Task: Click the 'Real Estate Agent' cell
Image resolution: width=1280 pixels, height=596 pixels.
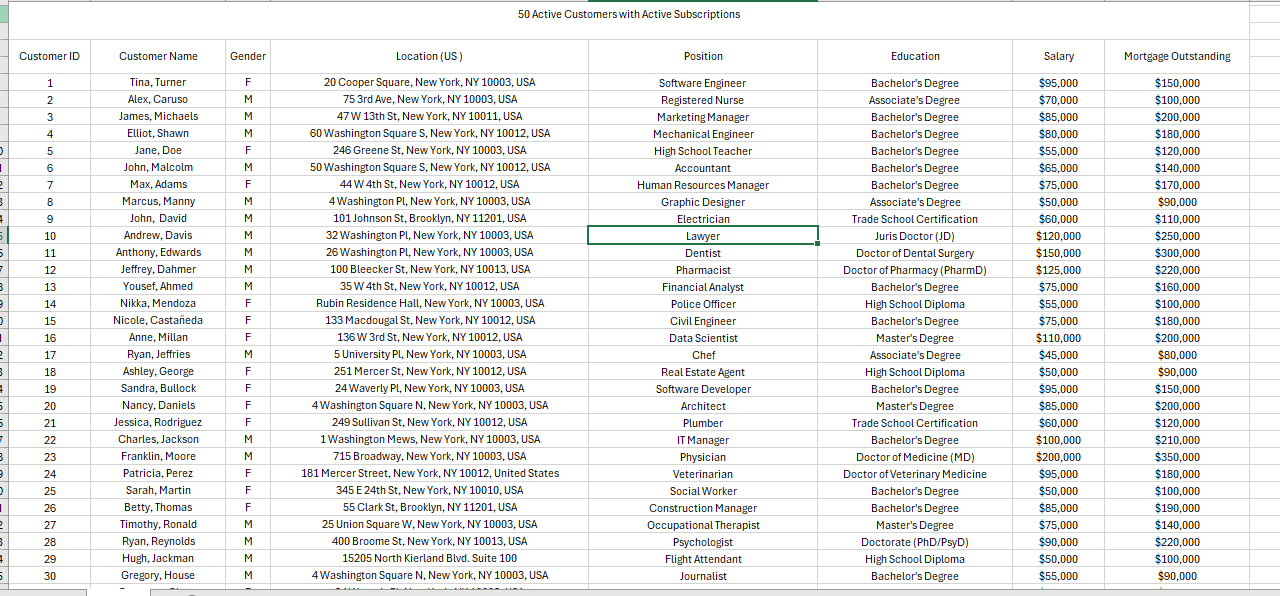Action: pyautogui.click(x=703, y=372)
